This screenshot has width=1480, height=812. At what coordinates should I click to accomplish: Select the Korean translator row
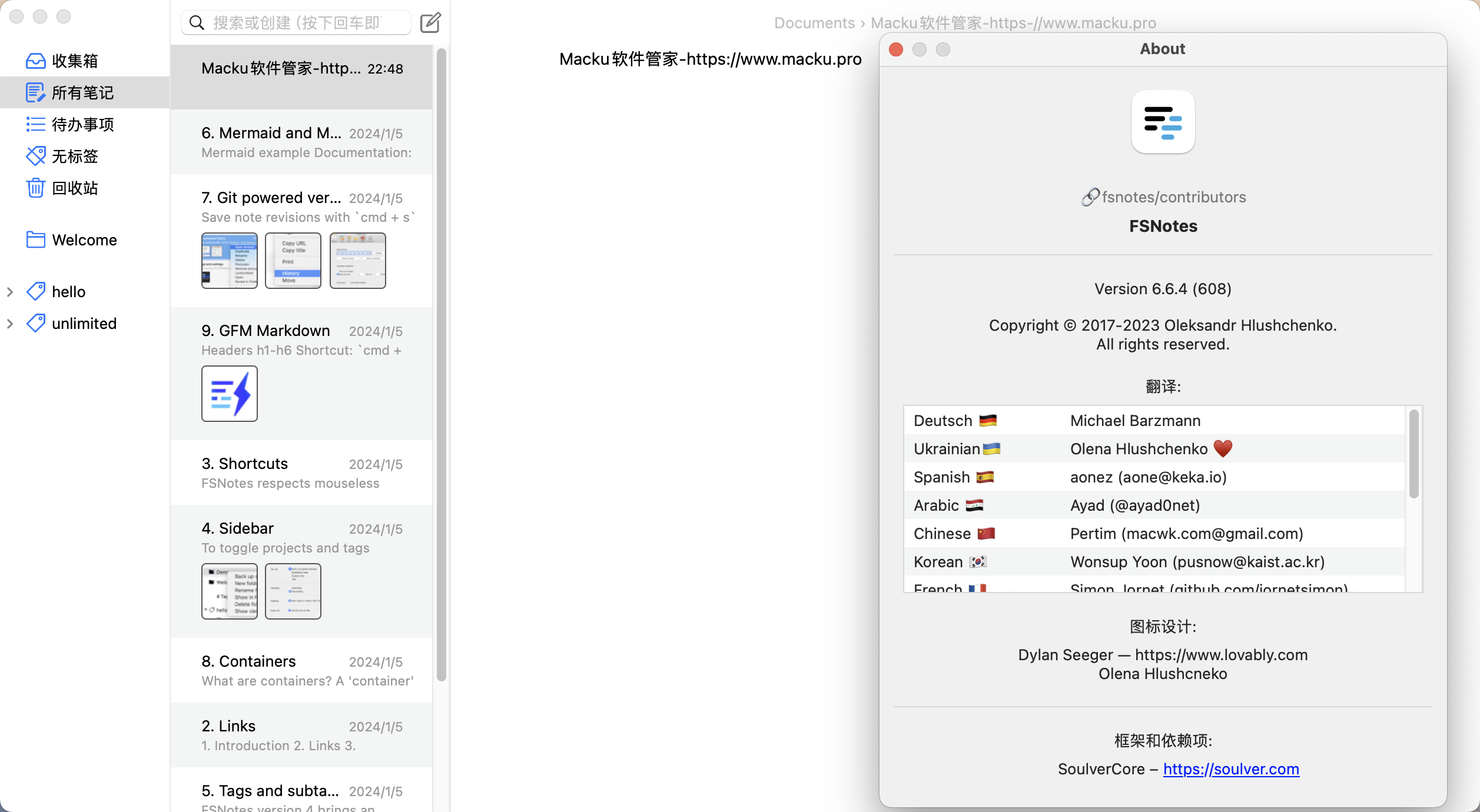click(1154, 562)
